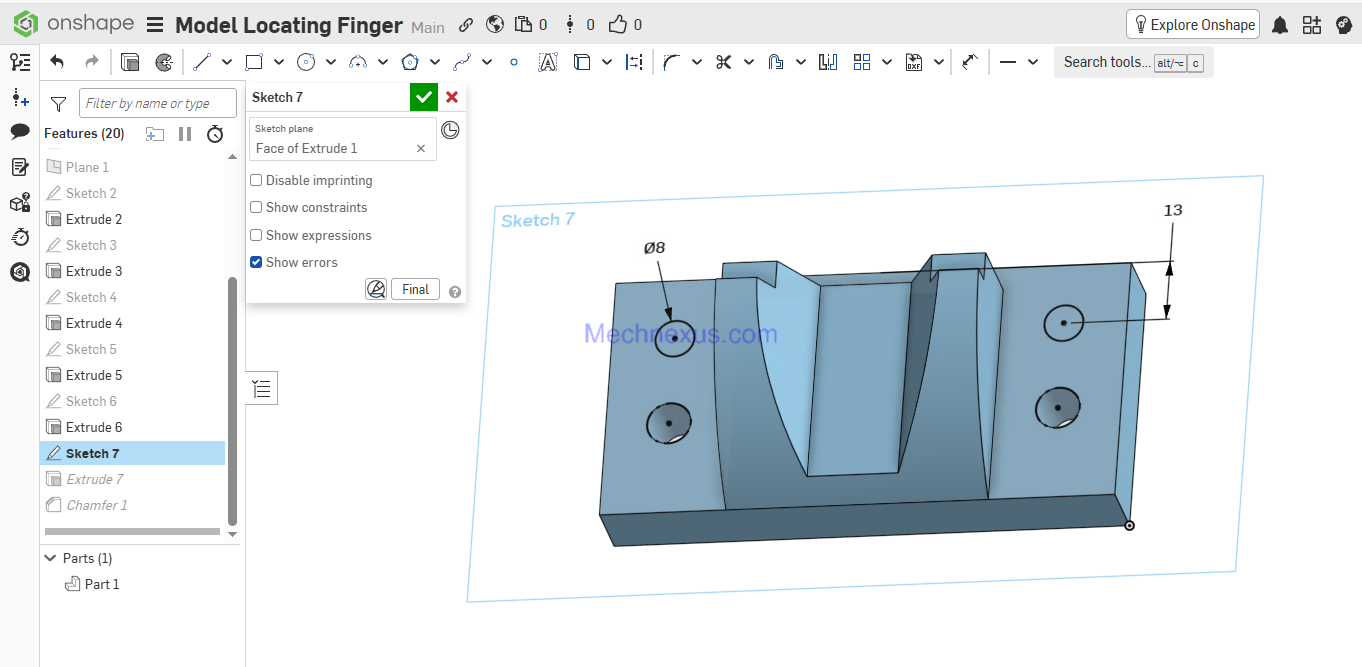Enable Disable imprinting checkbox
Image resolution: width=1362 pixels, height=667 pixels.
pos(257,180)
